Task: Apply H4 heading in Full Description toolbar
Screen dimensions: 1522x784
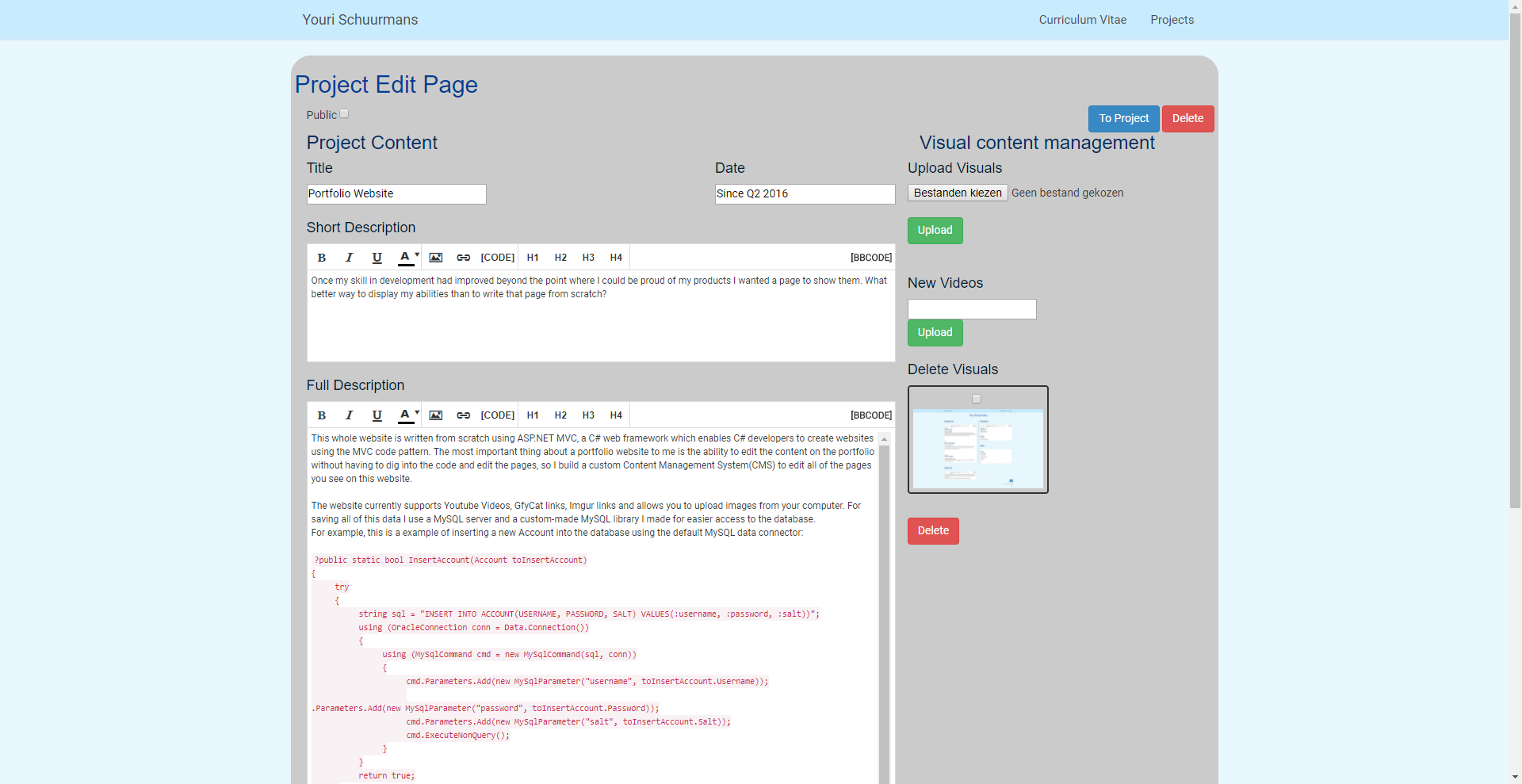Action: pyautogui.click(x=616, y=415)
